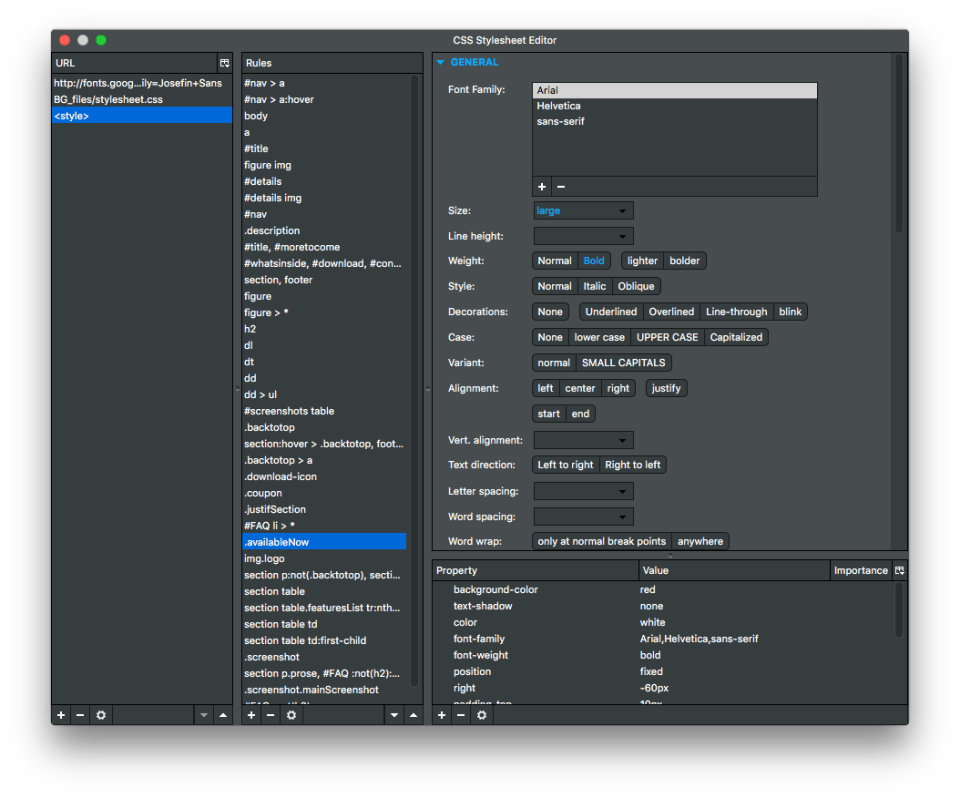Collapse the GENERAL section disclosure triangle
This screenshot has width=960, height=798.
click(x=440, y=62)
